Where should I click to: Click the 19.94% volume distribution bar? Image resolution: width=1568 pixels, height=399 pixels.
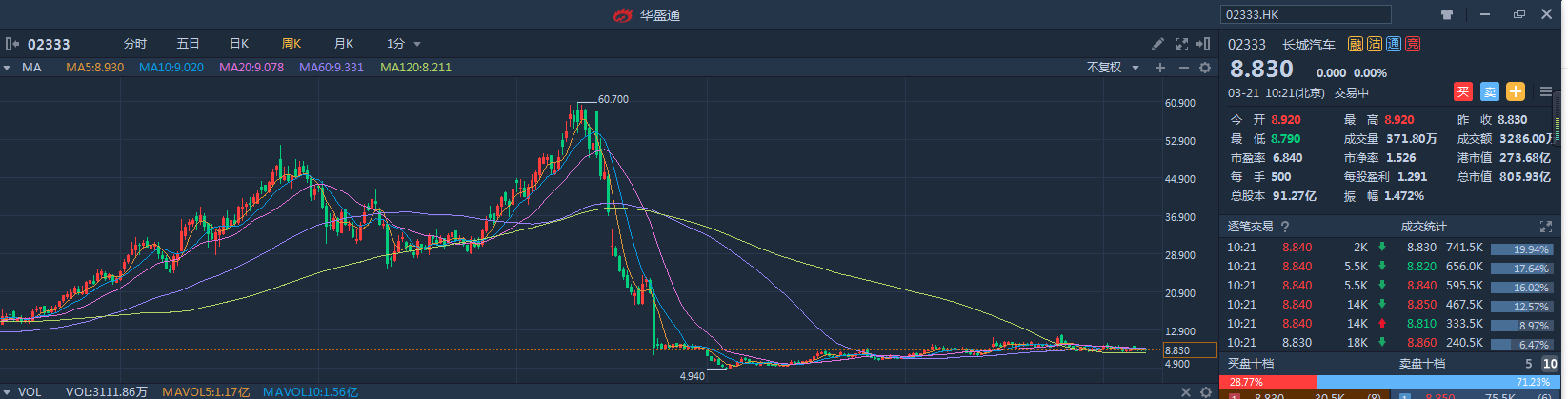click(x=1522, y=249)
